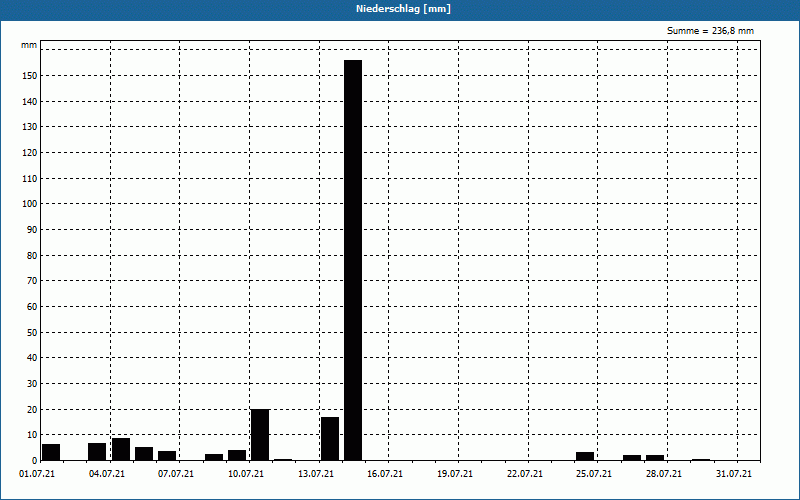Click the small bar just before 25.07.21
800x500 pixels.
(585, 457)
